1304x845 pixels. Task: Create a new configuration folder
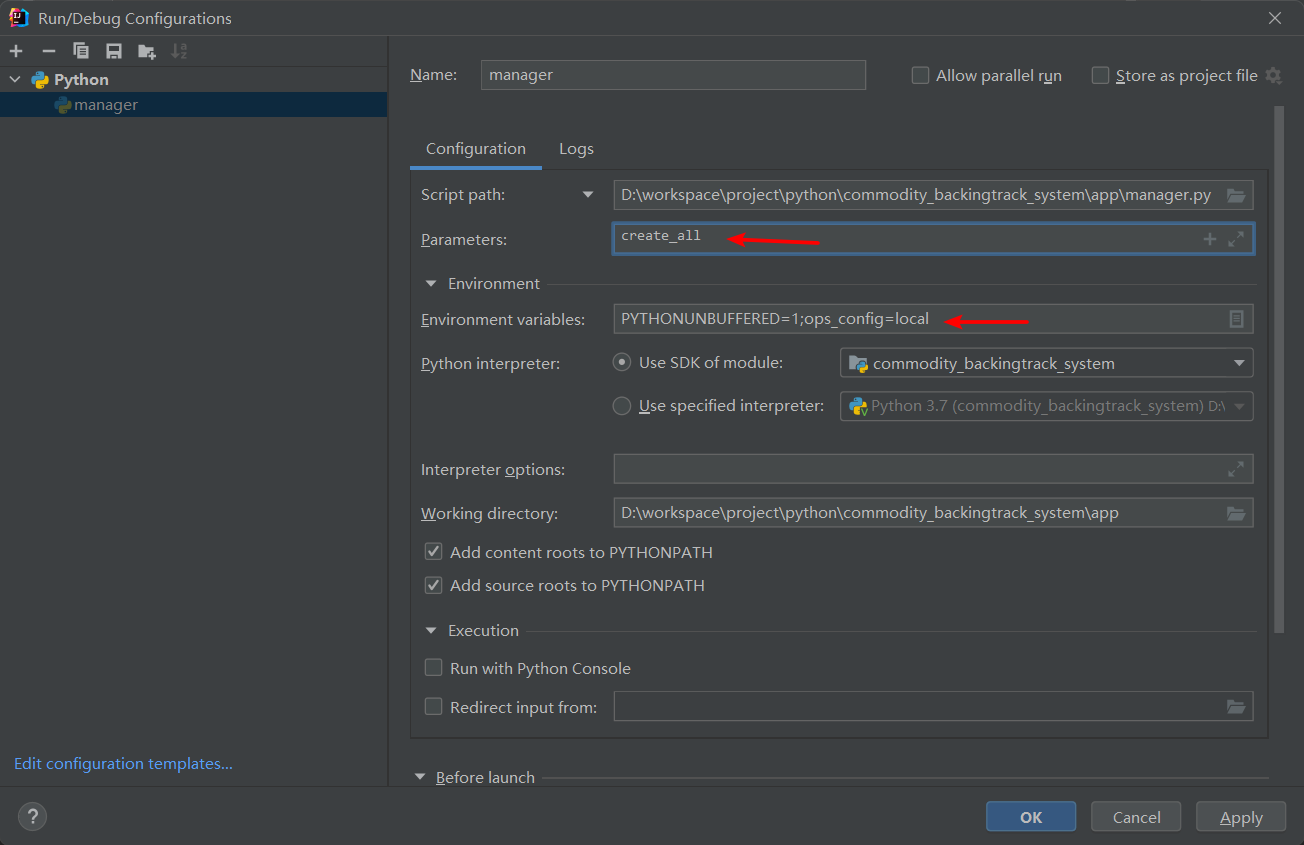[147, 51]
